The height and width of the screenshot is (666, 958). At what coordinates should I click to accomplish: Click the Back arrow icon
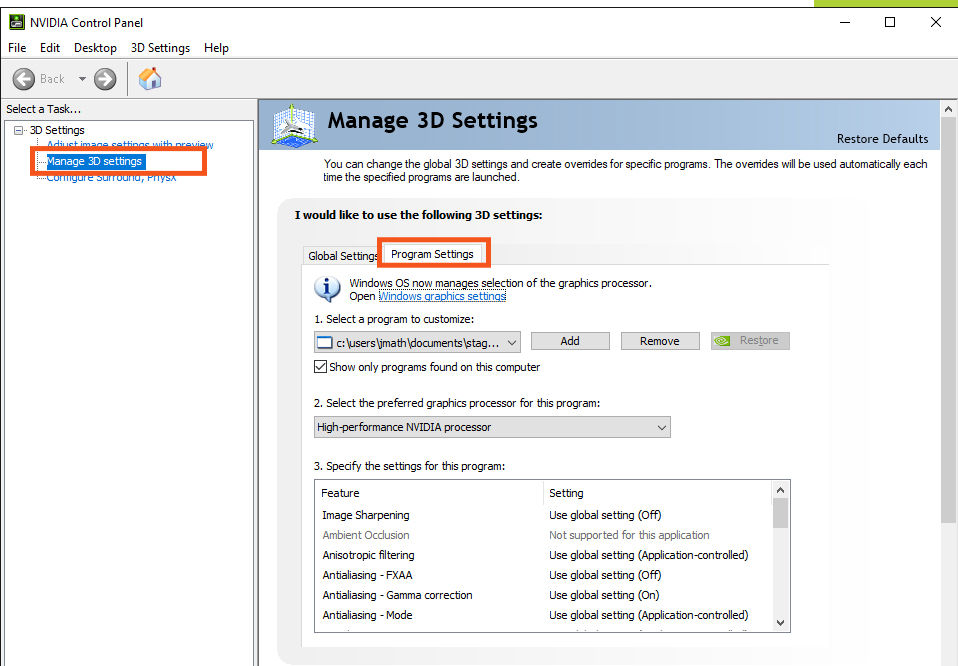click(x=25, y=79)
